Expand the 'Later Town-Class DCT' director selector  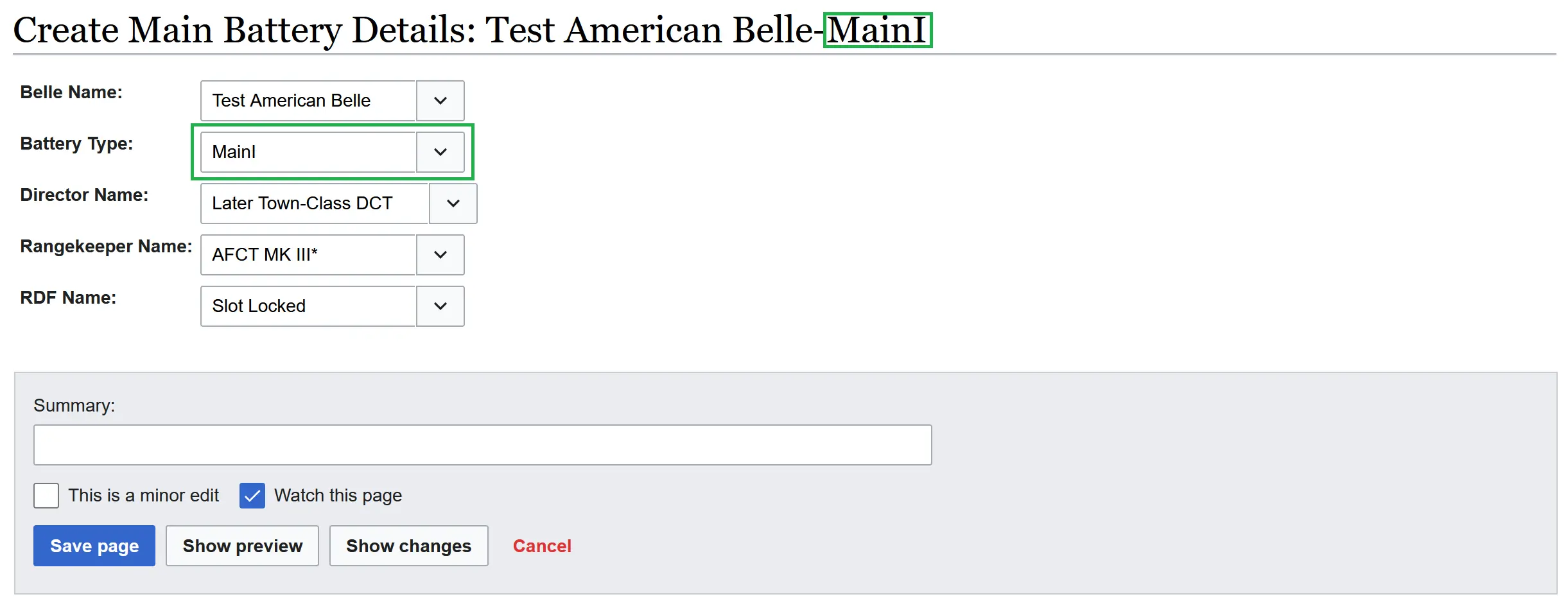click(x=315, y=204)
